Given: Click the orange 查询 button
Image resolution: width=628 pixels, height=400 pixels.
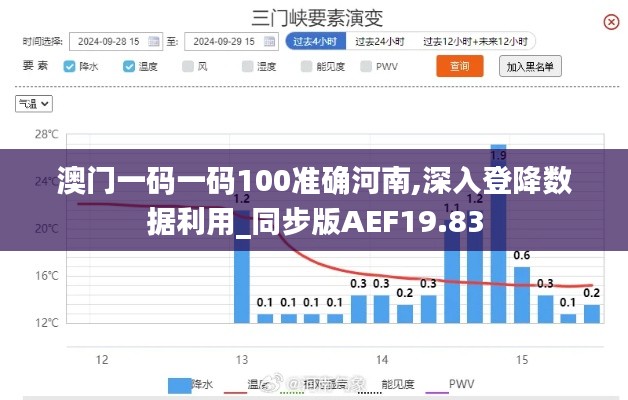Looking at the screenshot, I should click(x=460, y=66).
